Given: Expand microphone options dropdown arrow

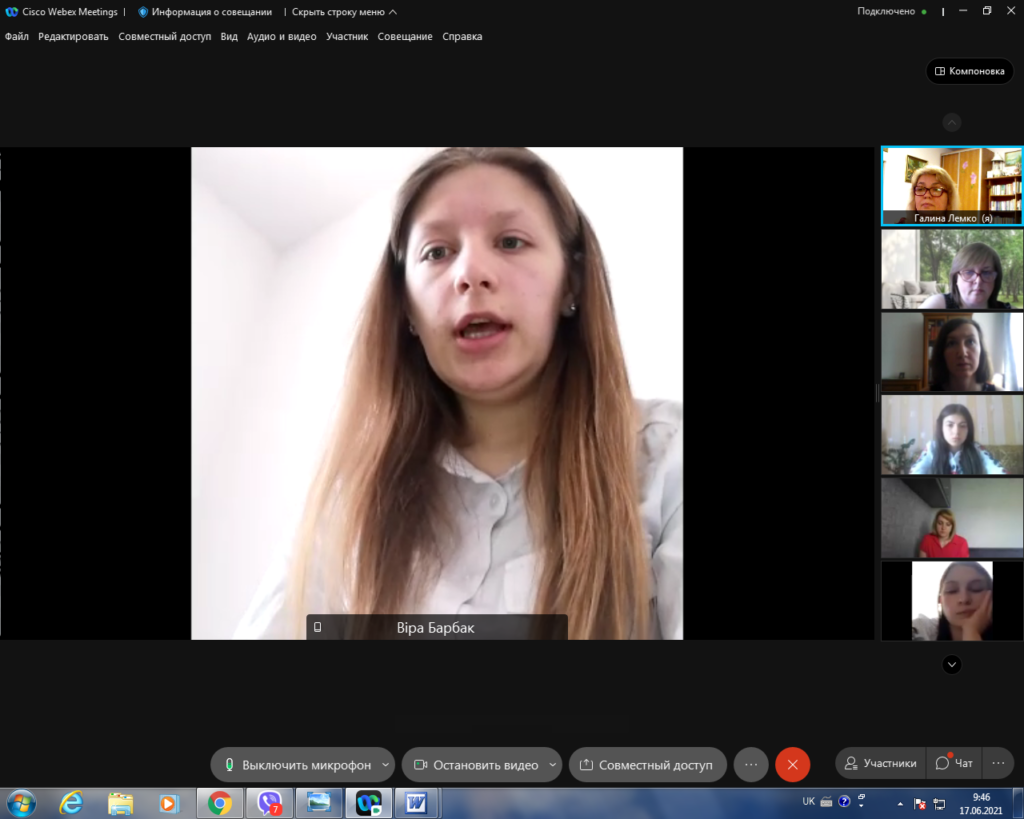Looking at the screenshot, I should (x=385, y=765).
